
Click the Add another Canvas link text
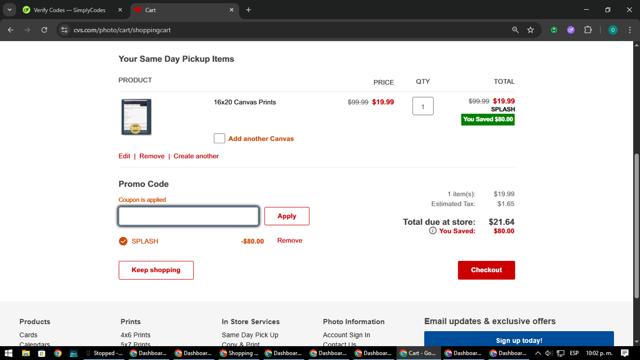[261, 139]
